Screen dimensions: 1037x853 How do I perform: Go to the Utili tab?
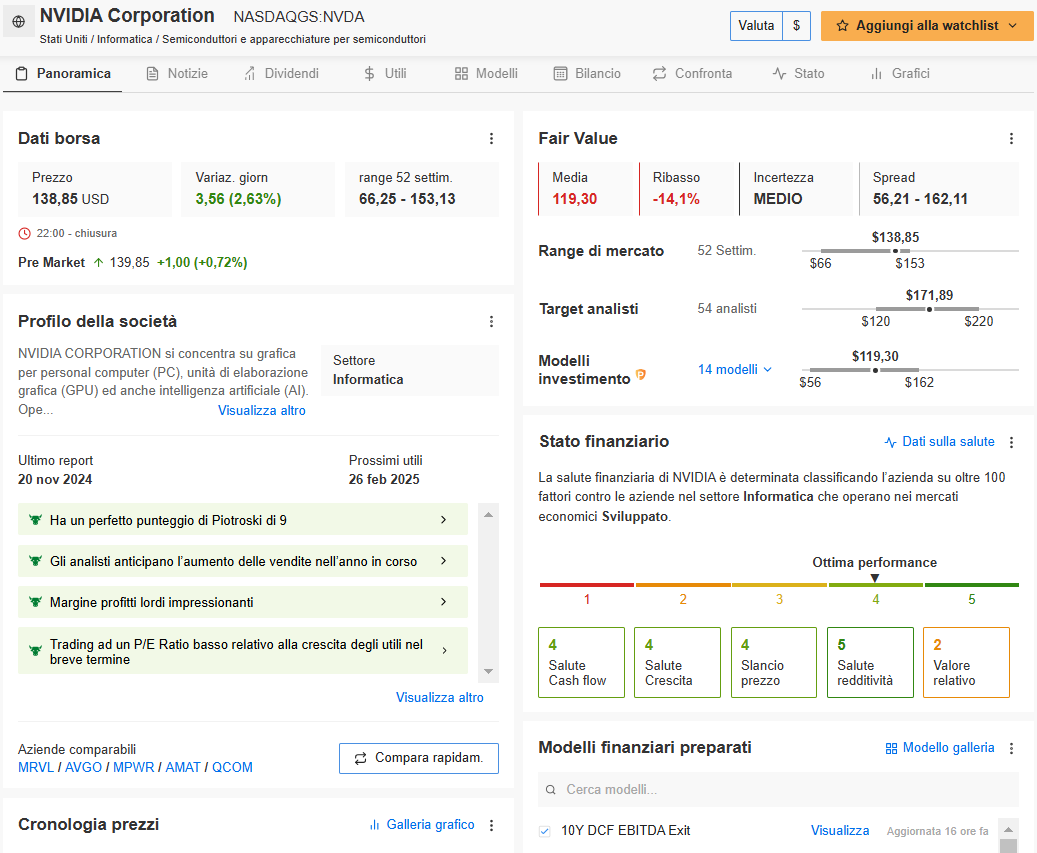coord(385,73)
